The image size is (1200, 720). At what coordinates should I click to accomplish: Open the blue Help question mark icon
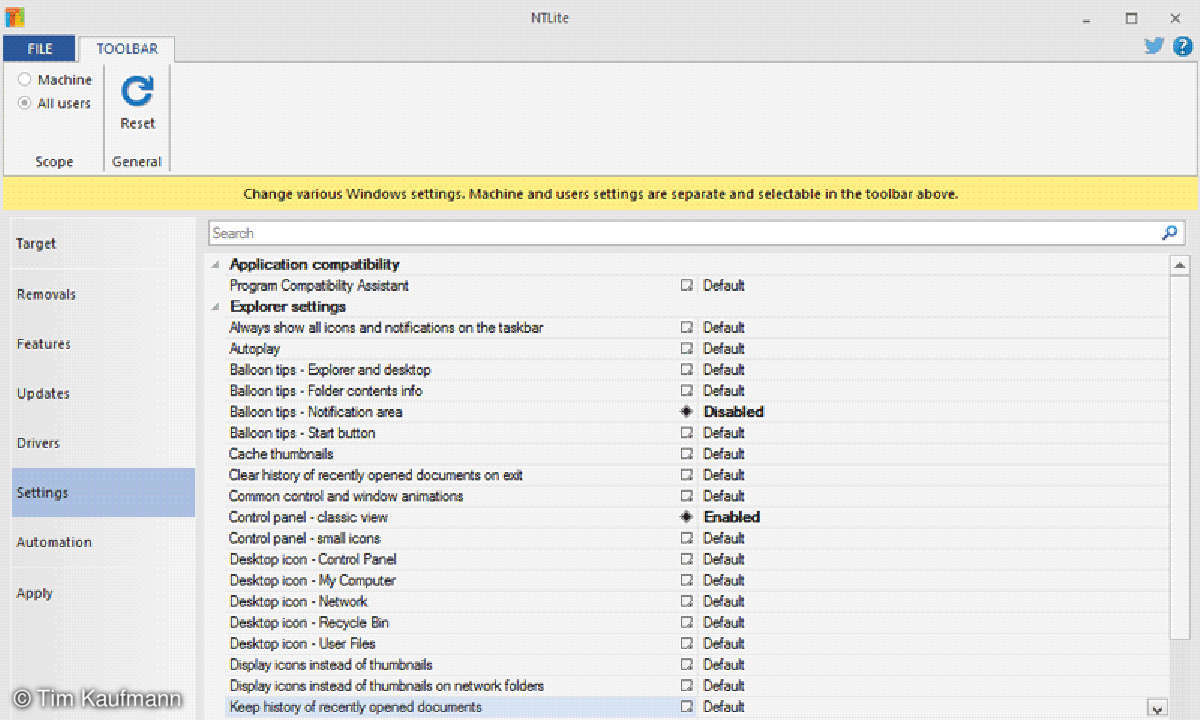tap(1182, 45)
